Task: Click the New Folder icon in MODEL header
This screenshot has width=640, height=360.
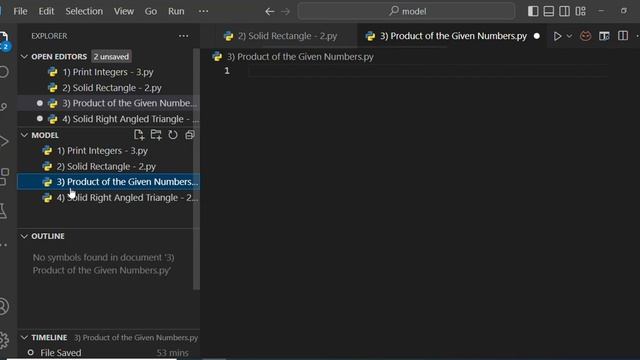Action: pos(156,135)
